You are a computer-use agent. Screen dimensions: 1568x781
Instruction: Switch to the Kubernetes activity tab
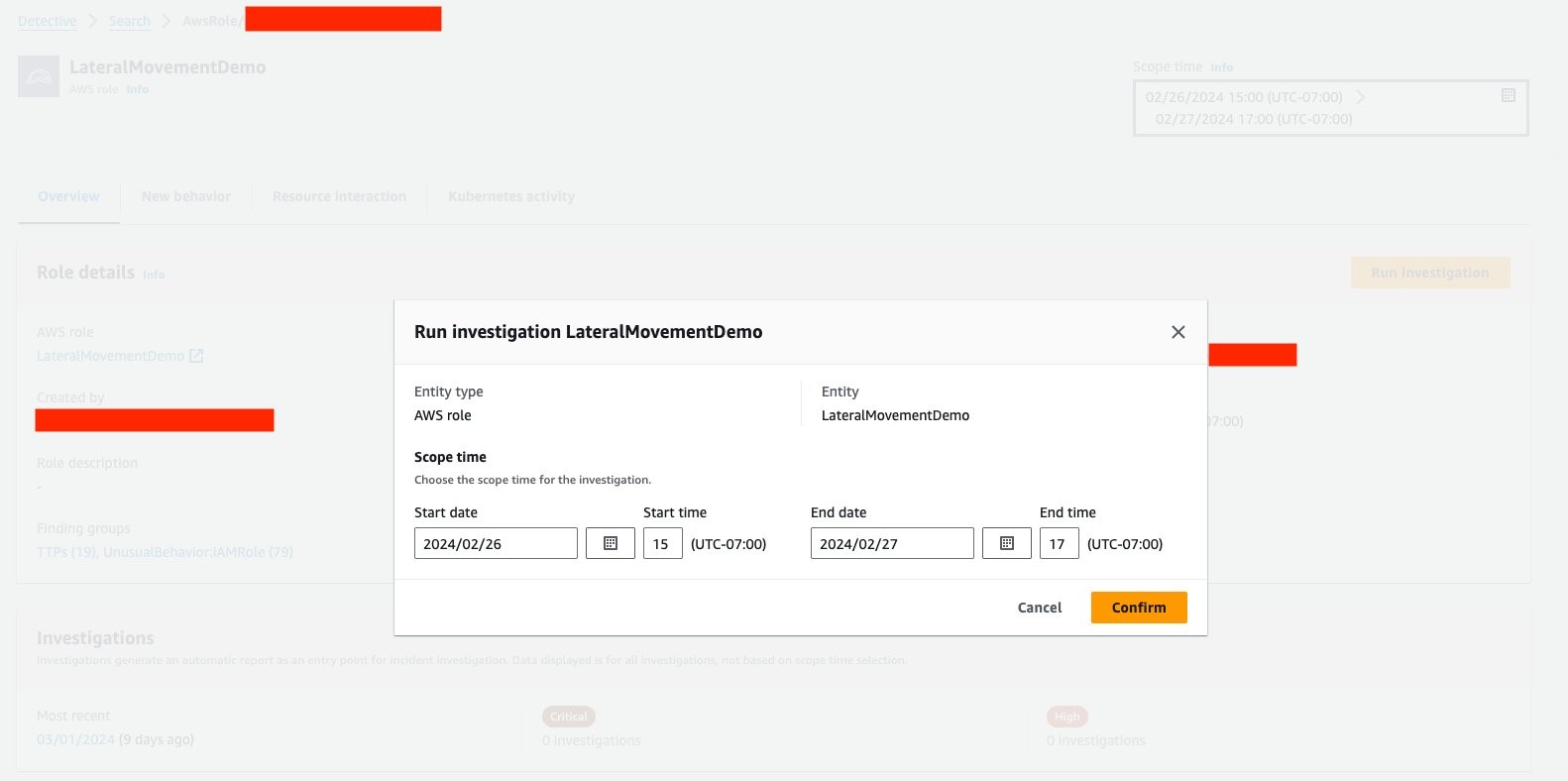pyautogui.click(x=511, y=196)
